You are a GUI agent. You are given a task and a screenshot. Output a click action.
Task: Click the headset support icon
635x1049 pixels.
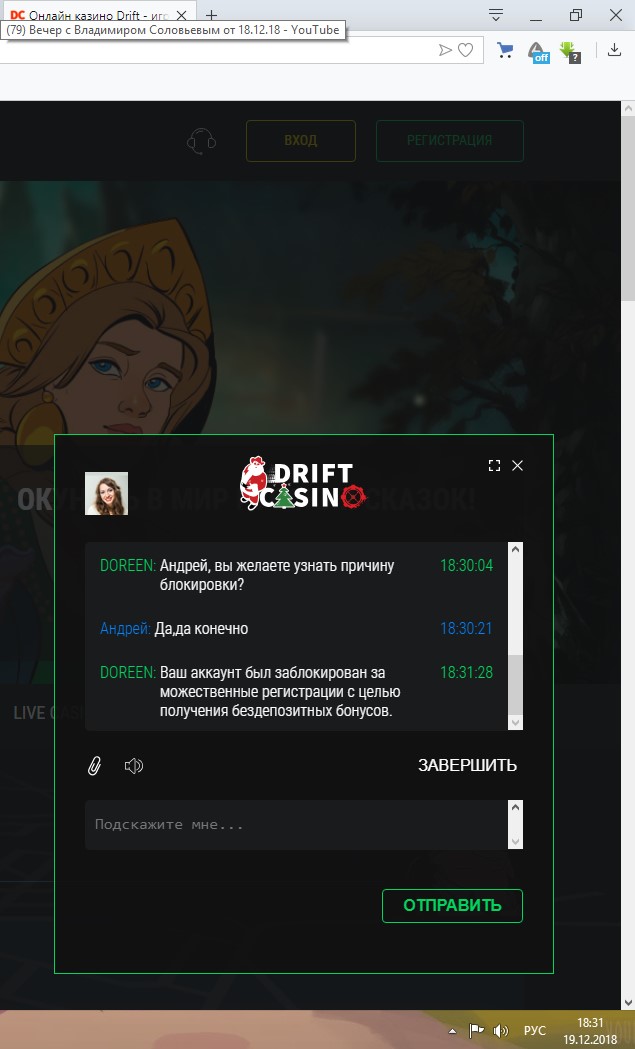[201, 140]
